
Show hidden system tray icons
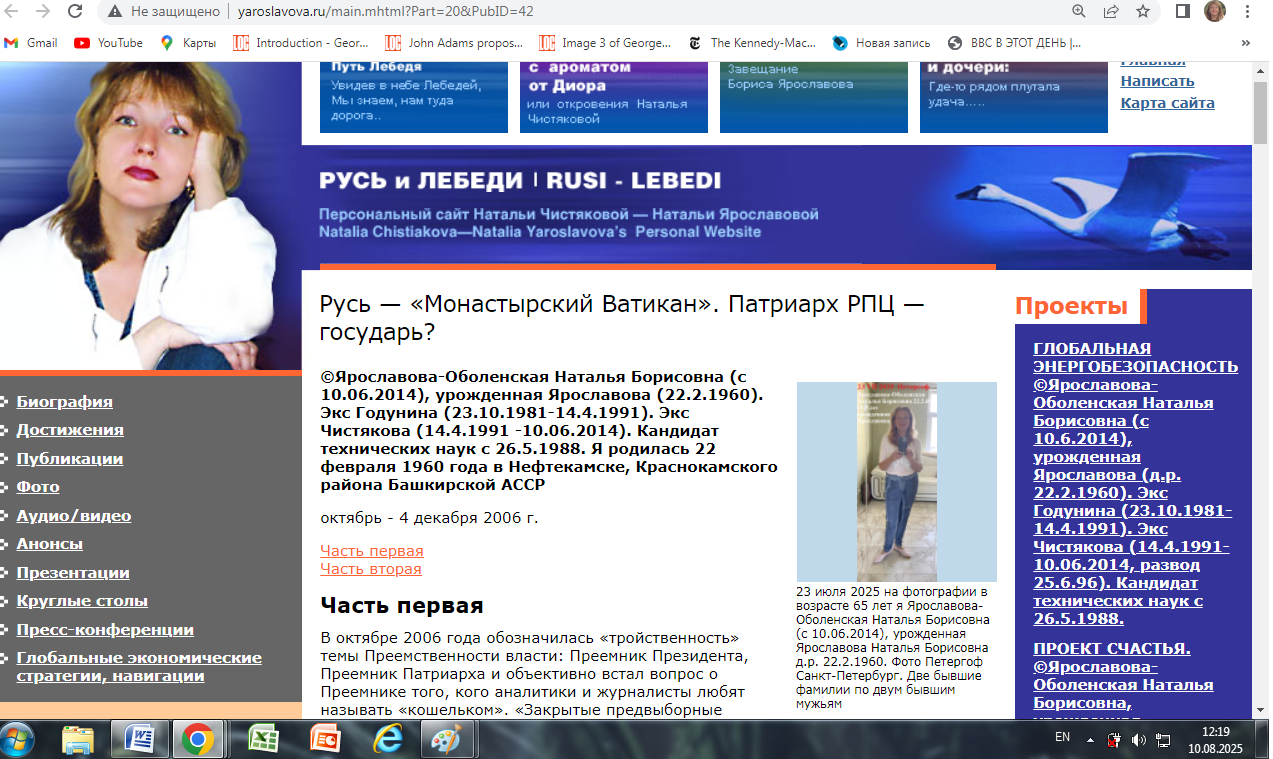coord(1092,740)
